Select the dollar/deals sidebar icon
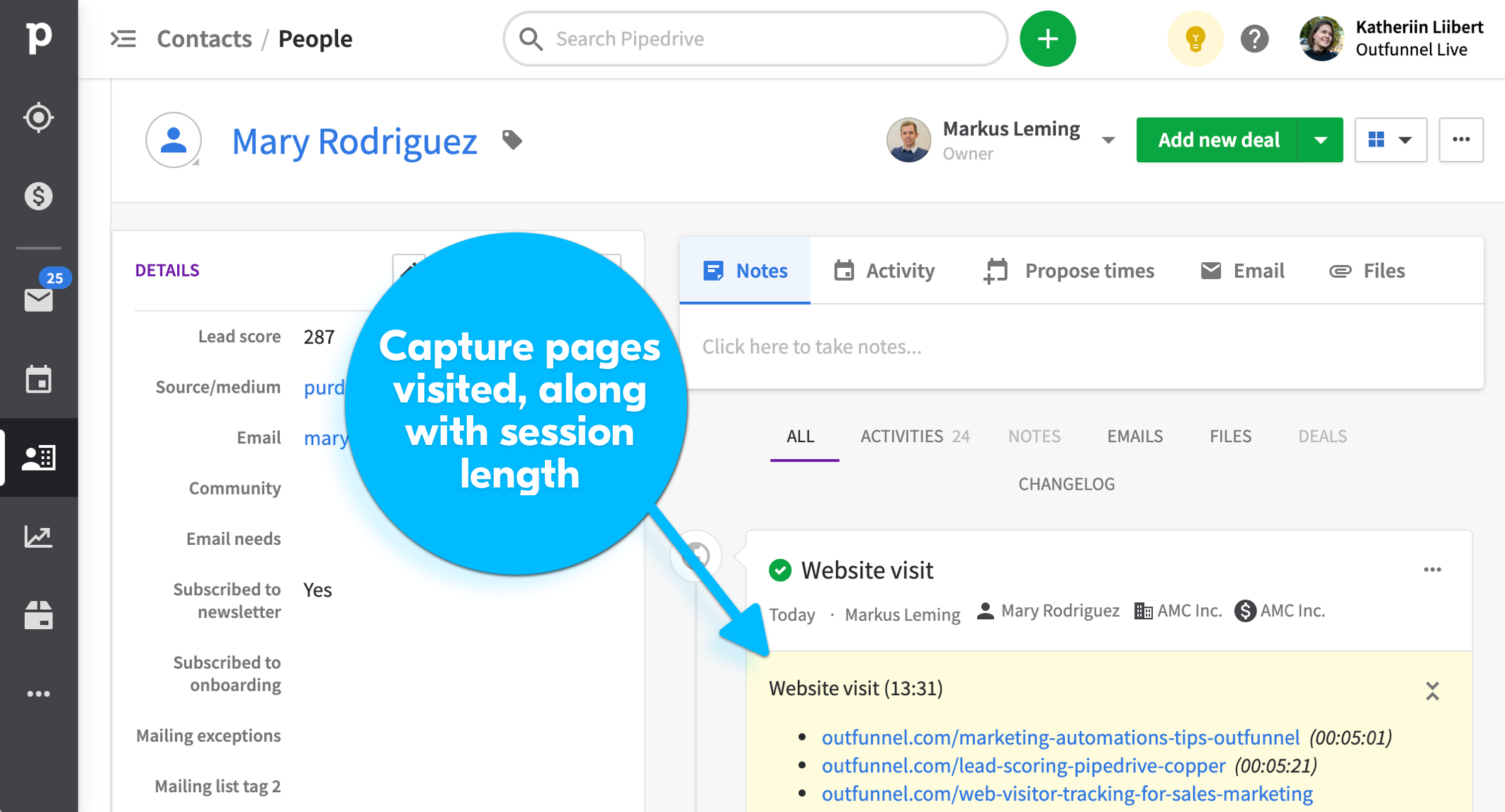Viewport: 1505px width, 812px height. (x=39, y=196)
